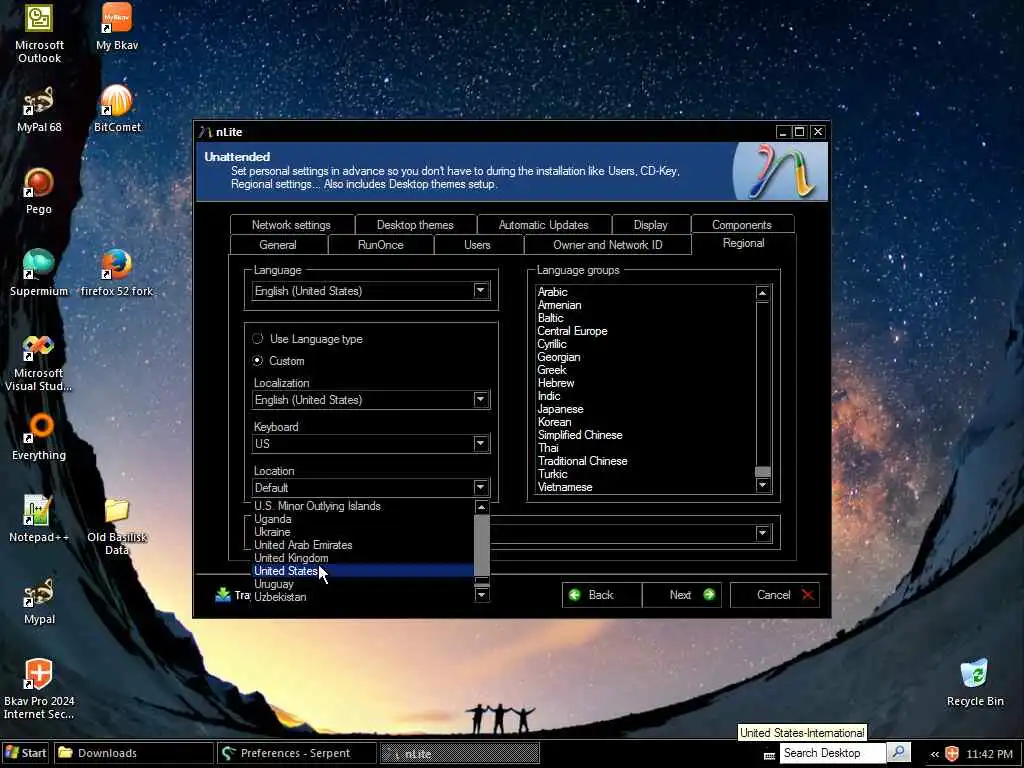Open Mypal desktop shortcut
This screenshot has height=768, width=1024.
(39, 601)
